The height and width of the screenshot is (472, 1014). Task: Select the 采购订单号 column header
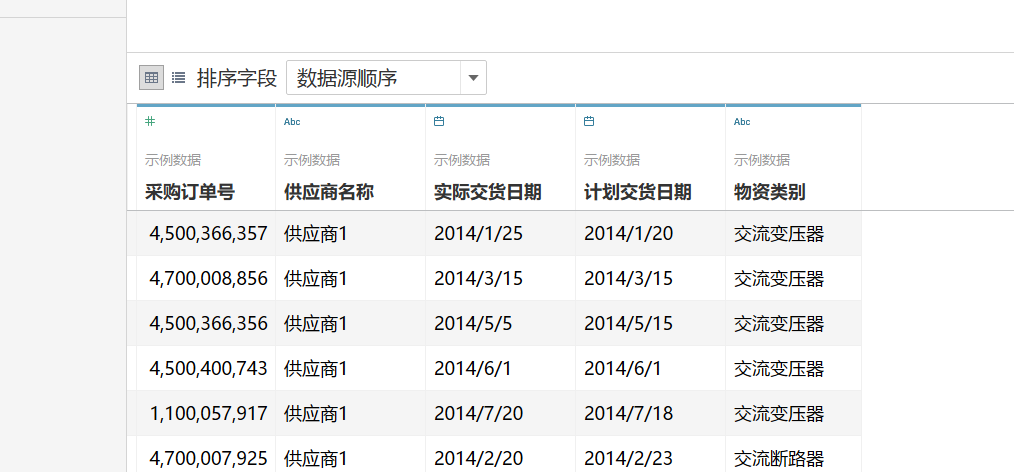pyautogui.click(x=189, y=192)
